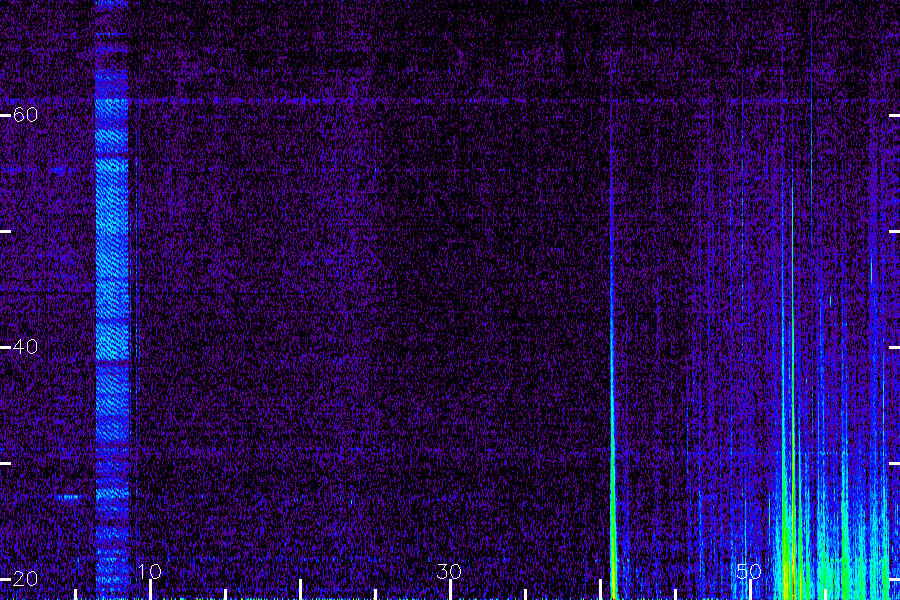Click the "30" label on the horizontal axis
Image resolution: width=900 pixels, height=600 pixels.
tap(449, 571)
